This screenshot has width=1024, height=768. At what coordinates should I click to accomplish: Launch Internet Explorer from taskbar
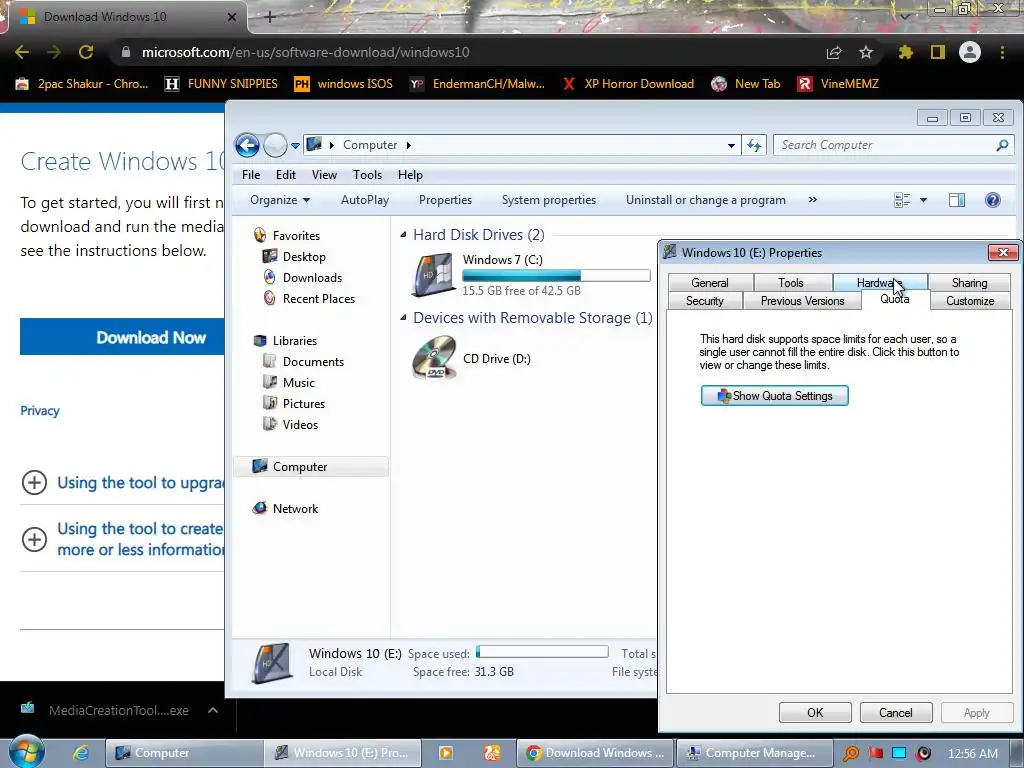tap(81, 753)
